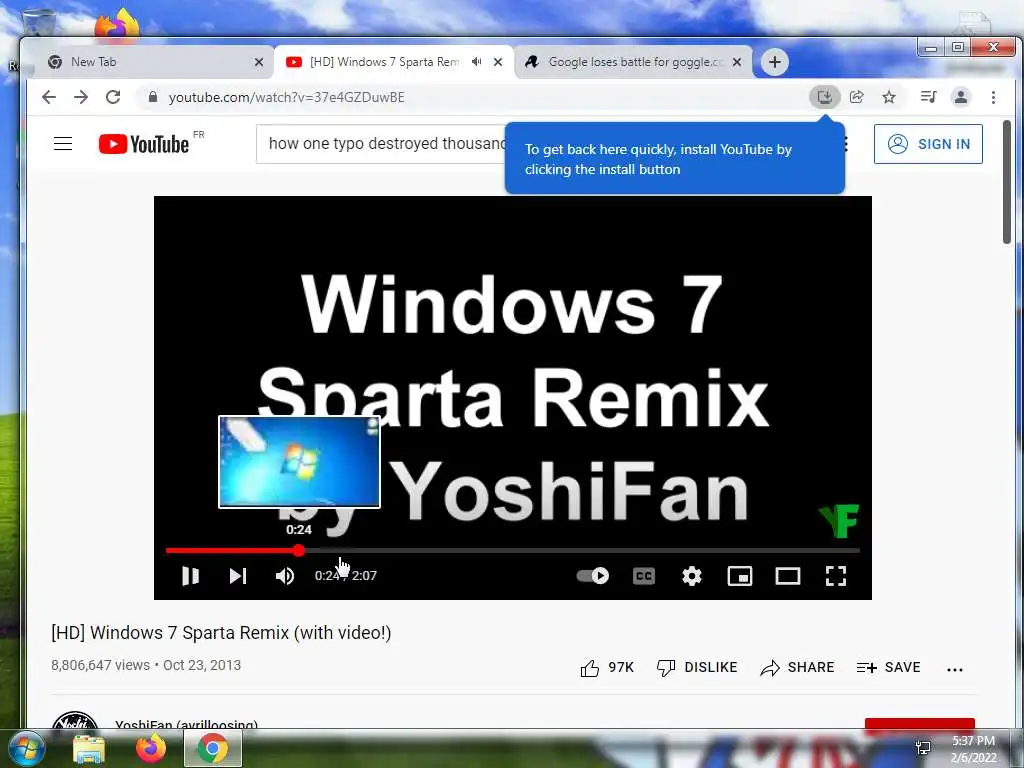This screenshot has width=1024, height=768.
Task: Share this page via the toolbar share icon
Action: point(857,97)
